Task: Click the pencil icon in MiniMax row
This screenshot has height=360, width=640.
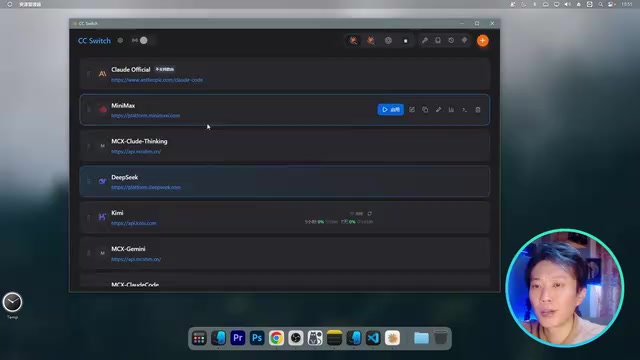Action: click(x=438, y=109)
